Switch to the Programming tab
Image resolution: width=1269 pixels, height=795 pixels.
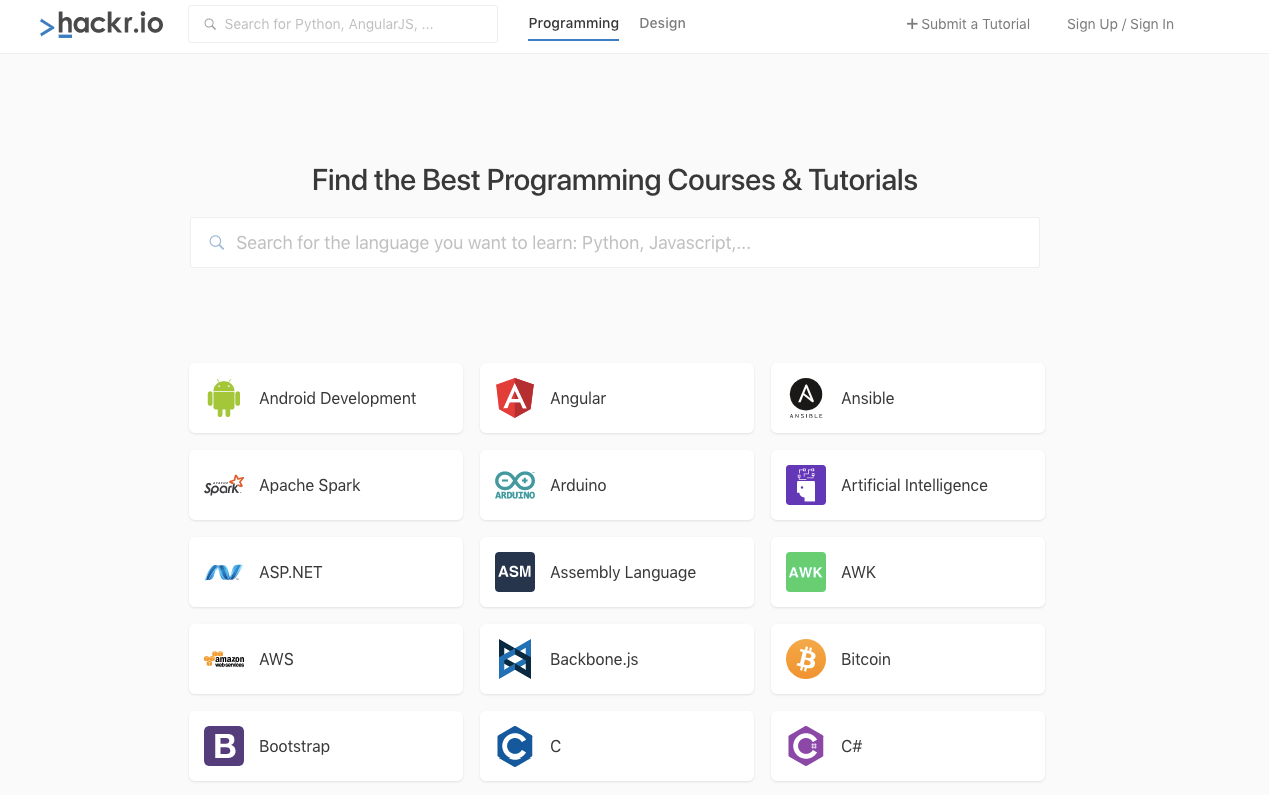pos(573,23)
